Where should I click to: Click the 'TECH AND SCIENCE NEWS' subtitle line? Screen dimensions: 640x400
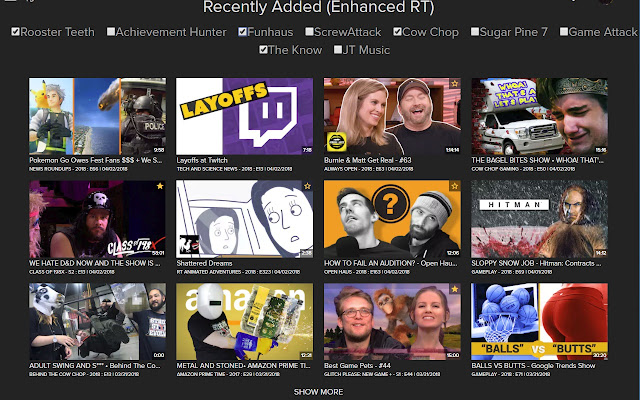pyautogui.click(x=234, y=169)
